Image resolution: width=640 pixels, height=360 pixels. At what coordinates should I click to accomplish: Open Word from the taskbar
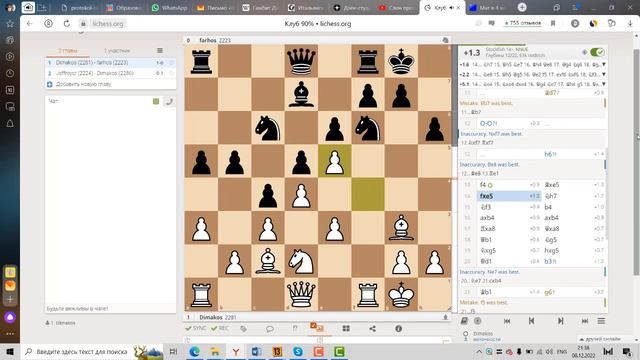click(x=256, y=351)
